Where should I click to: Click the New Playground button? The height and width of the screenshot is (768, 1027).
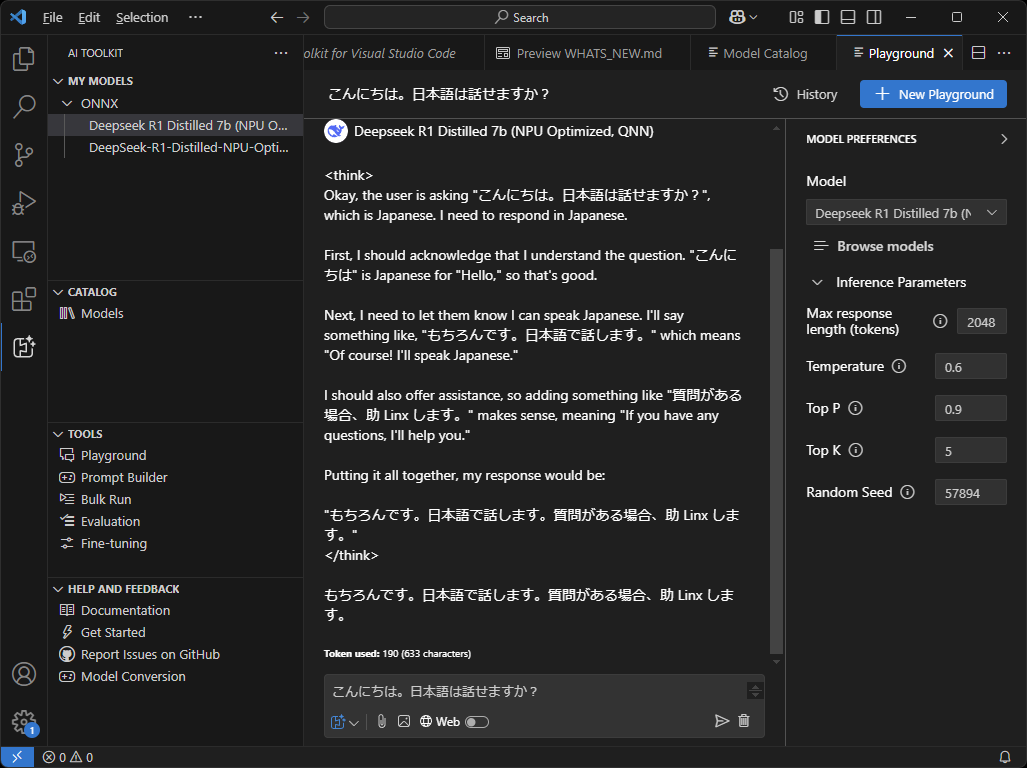coord(932,94)
